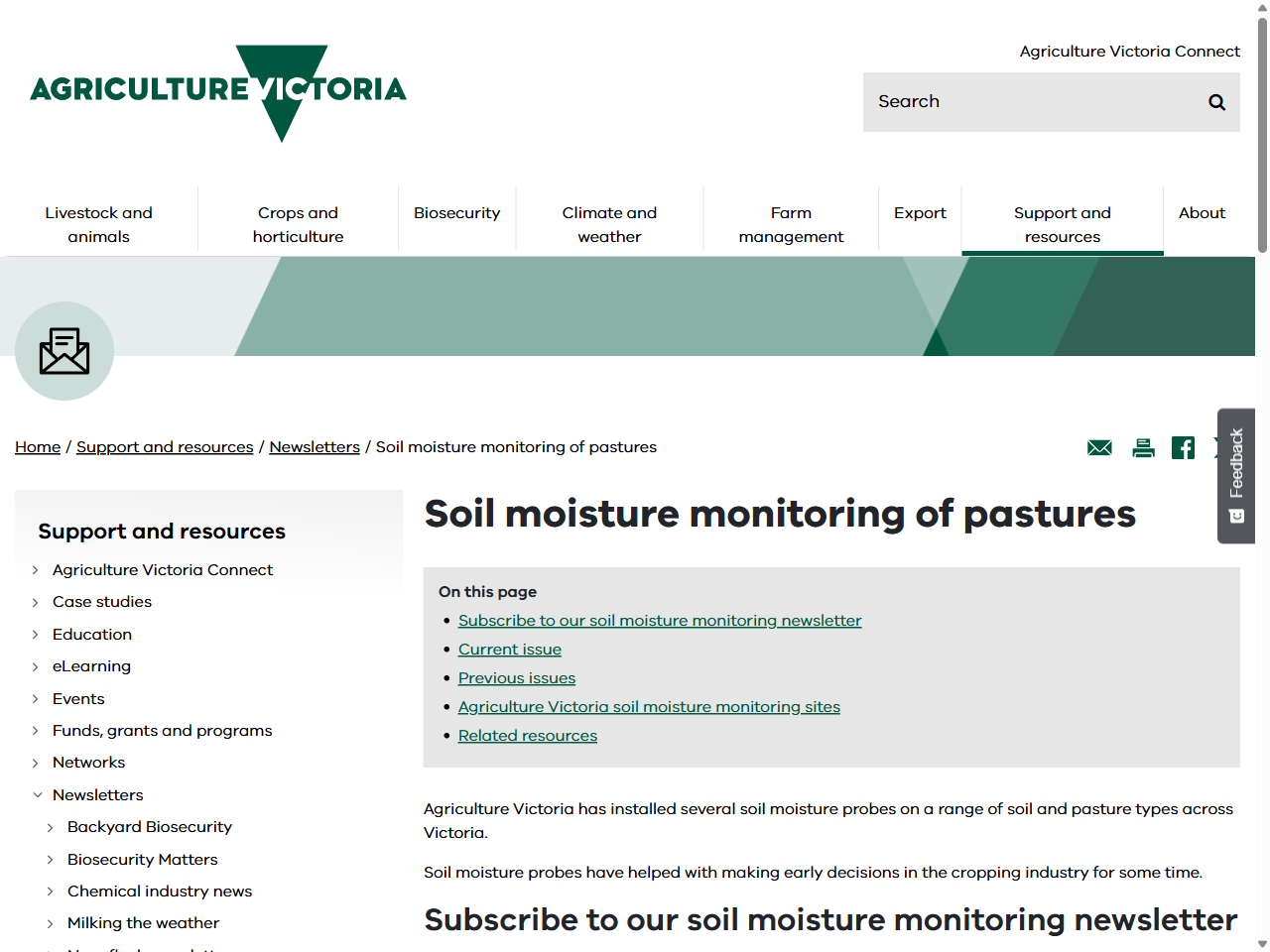
Task: Expand chevron beside Backyard Biosecurity
Action: tap(51, 827)
